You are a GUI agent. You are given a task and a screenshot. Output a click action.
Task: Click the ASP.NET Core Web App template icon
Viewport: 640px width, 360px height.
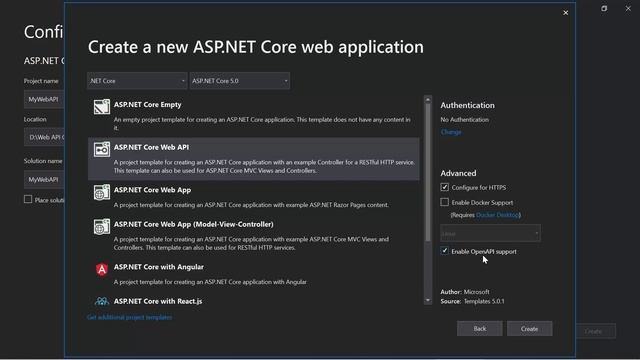[102, 192]
